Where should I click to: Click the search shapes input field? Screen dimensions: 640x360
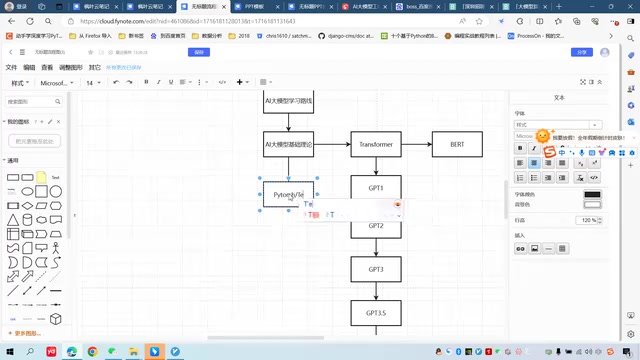point(34,102)
